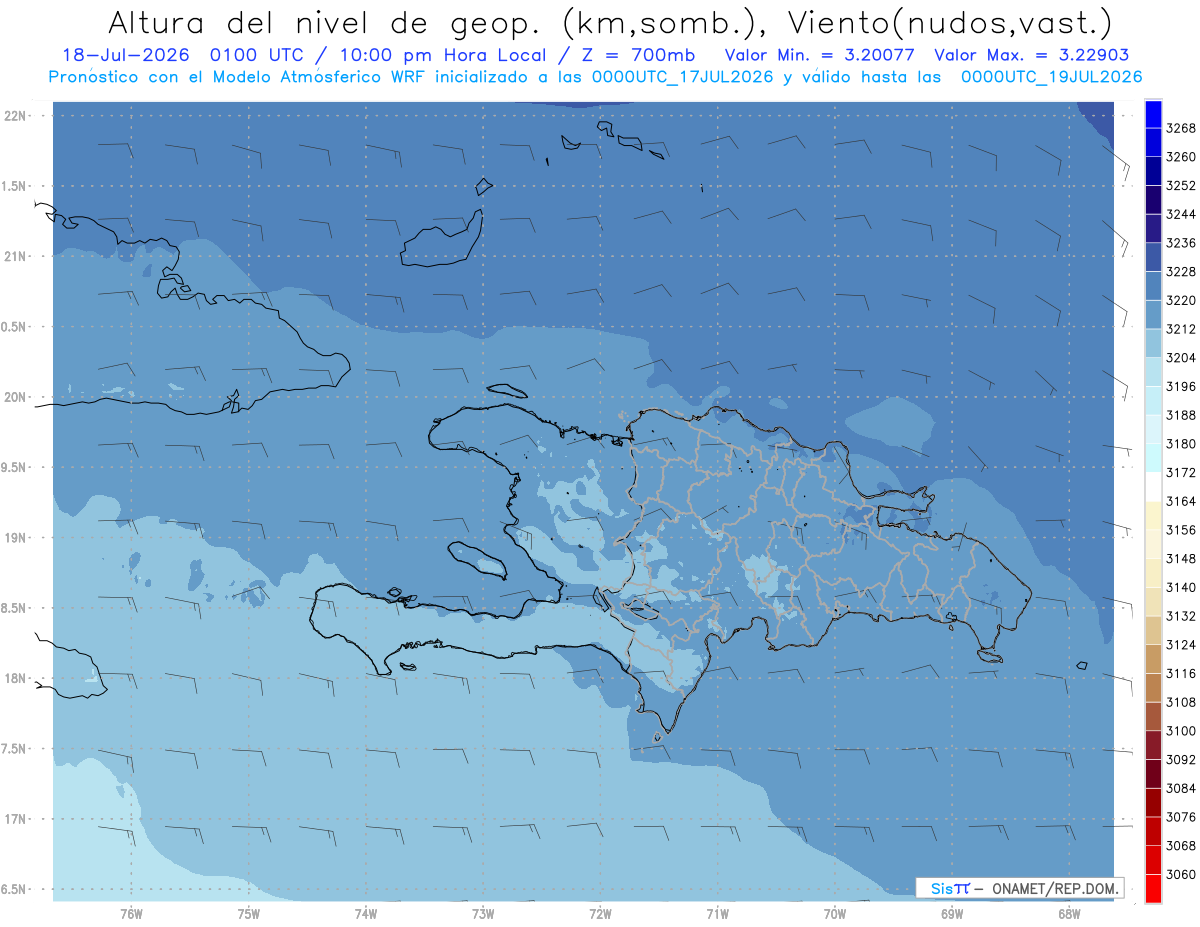The height and width of the screenshot is (927, 1200).
Task: Pick colorbar swatch between 3212 and 3204
Action: pos(1152,343)
